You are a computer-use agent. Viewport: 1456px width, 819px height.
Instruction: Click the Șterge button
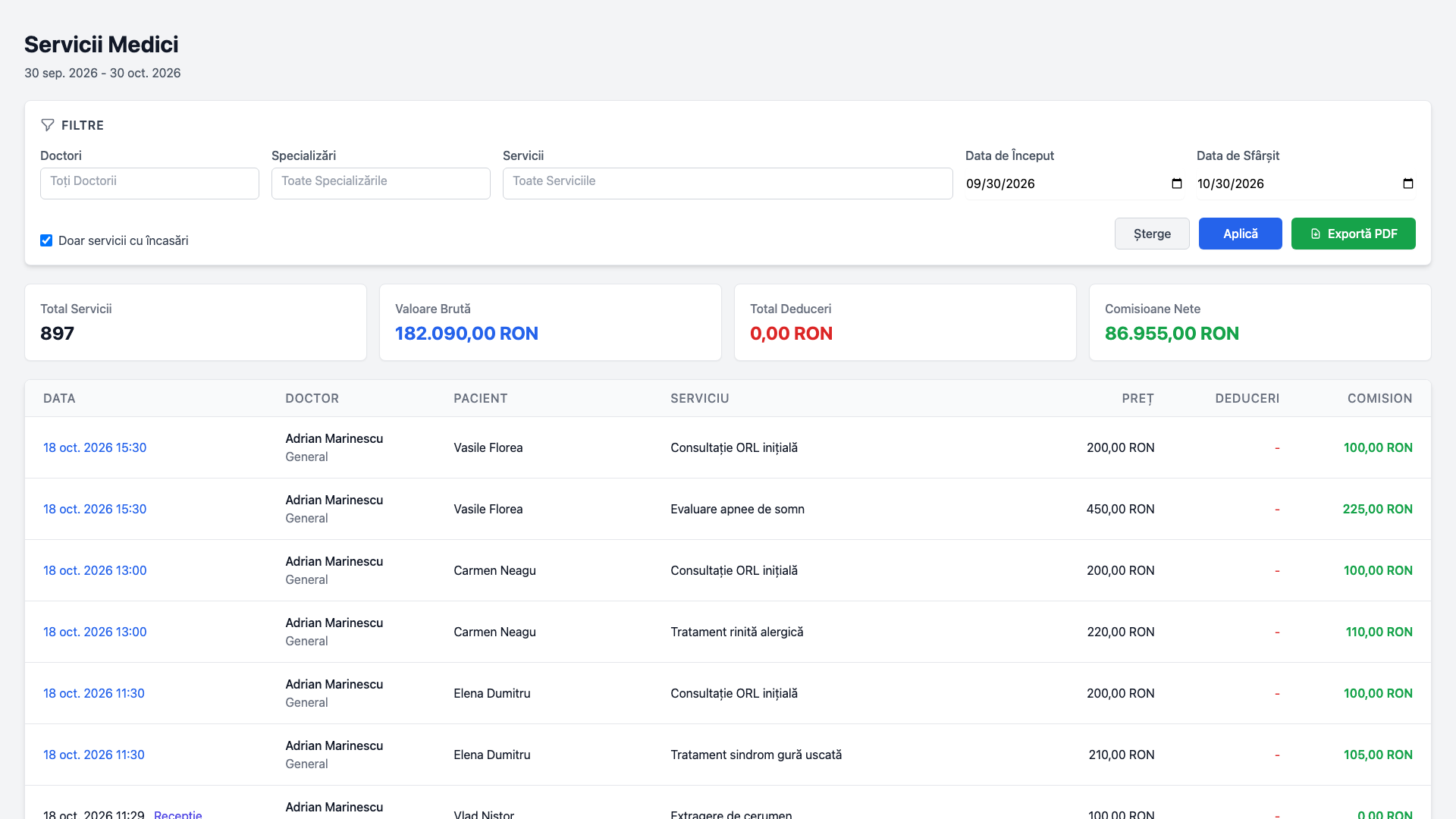[1152, 234]
